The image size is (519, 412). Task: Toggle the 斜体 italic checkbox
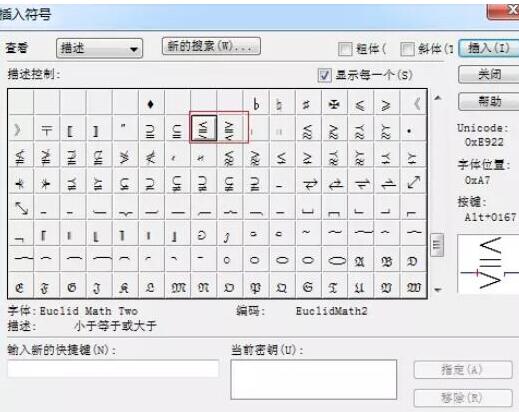click(407, 49)
